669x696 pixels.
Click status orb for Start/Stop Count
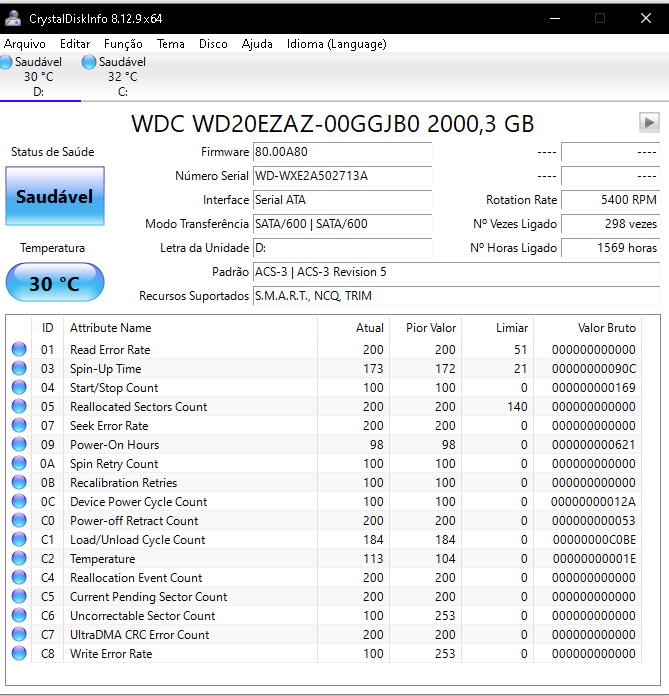click(x=19, y=388)
